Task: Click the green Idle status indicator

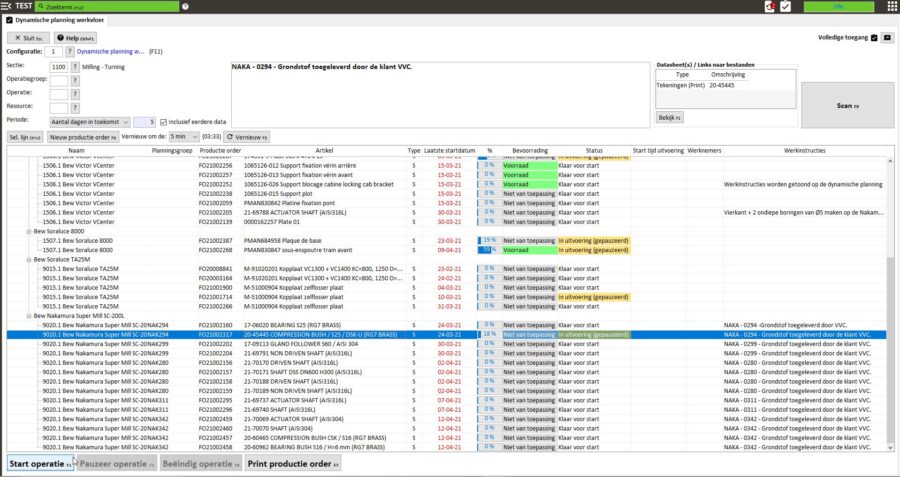Action: coord(839,6)
